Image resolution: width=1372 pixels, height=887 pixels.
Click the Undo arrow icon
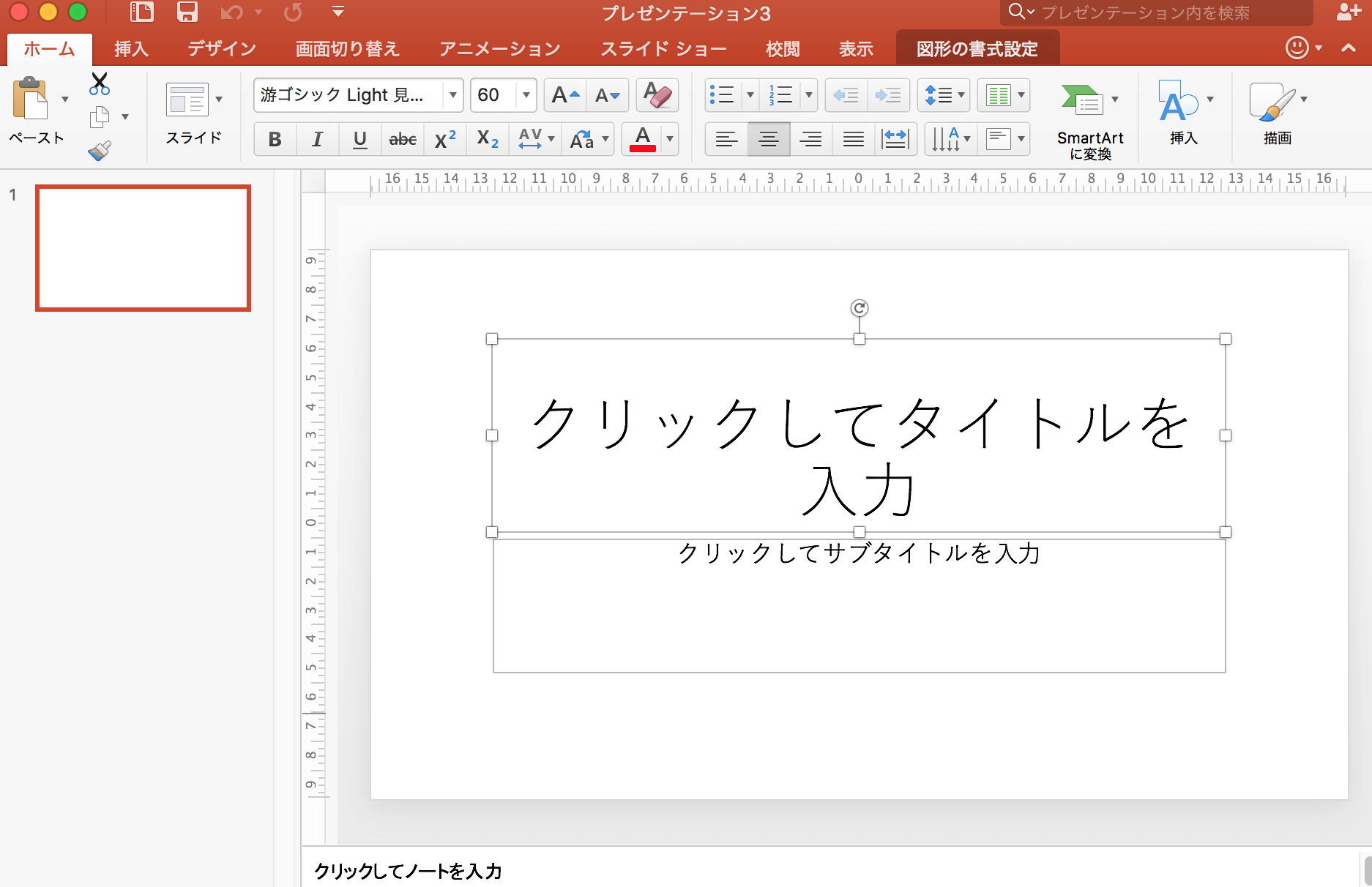click(231, 12)
